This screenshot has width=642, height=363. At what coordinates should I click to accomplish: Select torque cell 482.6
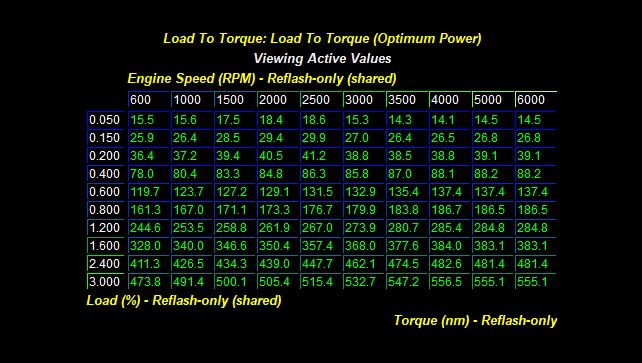click(x=450, y=264)
